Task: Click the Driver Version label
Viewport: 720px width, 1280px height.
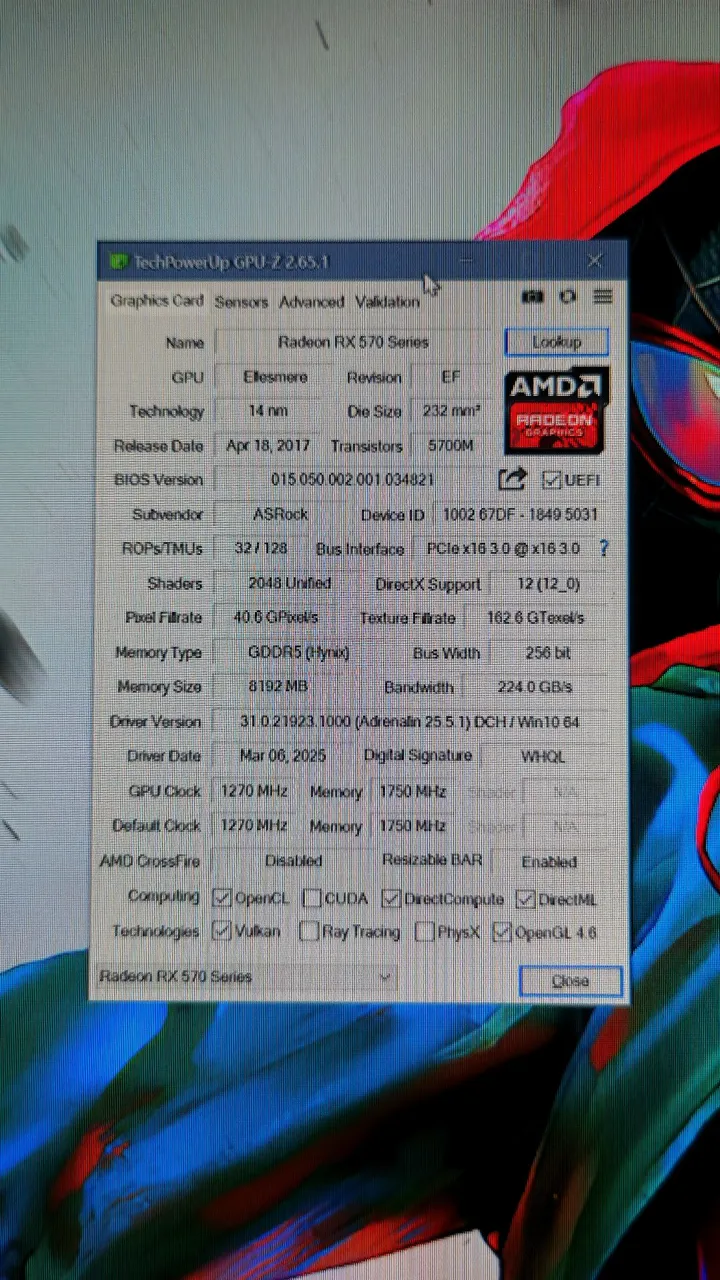Action: tap(155, 721)
